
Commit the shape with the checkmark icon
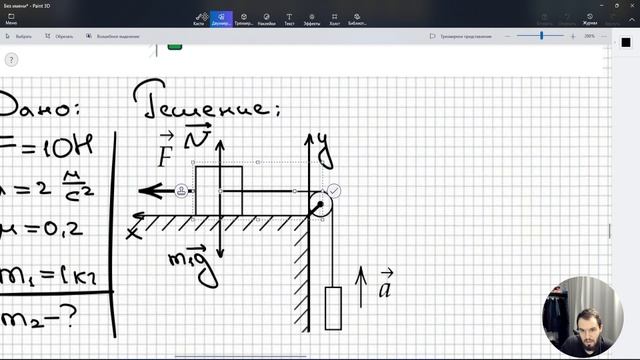[334, 191]
